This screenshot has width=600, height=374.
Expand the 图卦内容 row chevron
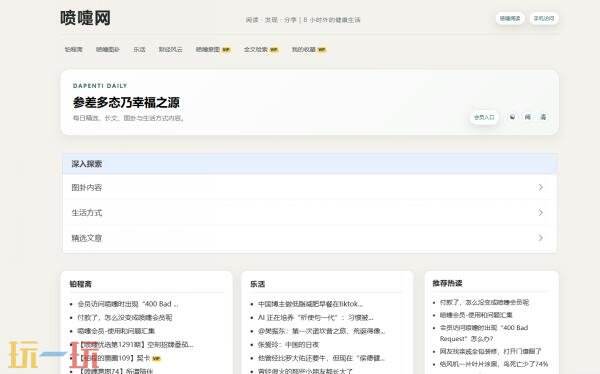pos(540,187)
